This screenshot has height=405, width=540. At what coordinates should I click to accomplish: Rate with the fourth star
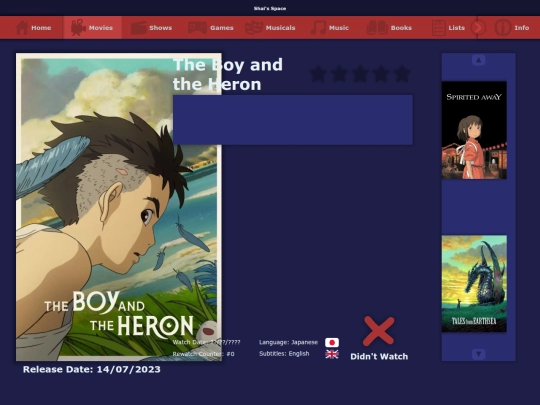(x=381, y=74)
